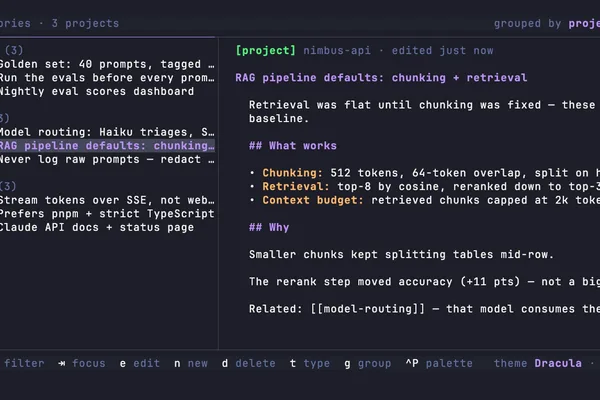Viewport: 600px width, 400px height.
Task: Select 'Stream tokens over SSE, not web…' entry
Action: (x=107, y=200)
